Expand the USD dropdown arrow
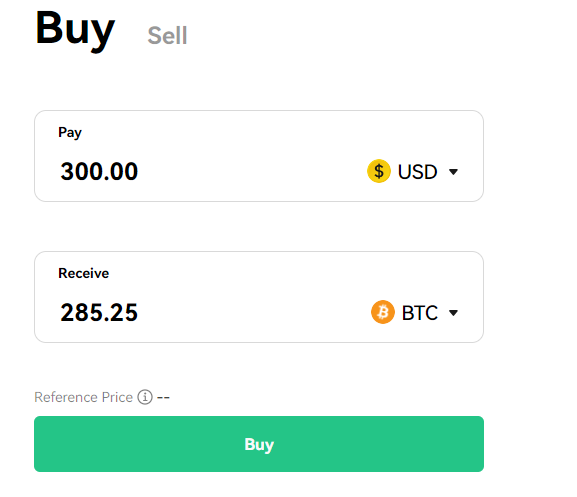The image size is (577, 497). [453, 172]
